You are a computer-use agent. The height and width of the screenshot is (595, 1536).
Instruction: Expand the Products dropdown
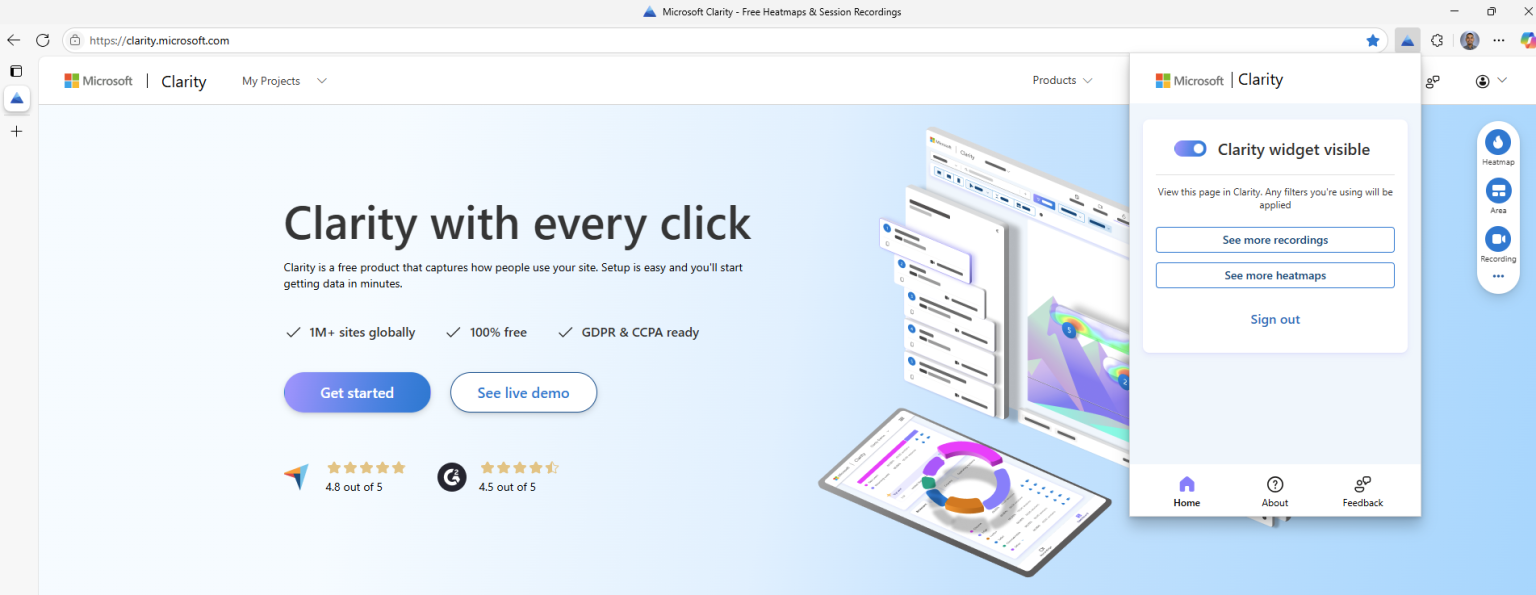pyautogui.click(x=1062, y=80)
